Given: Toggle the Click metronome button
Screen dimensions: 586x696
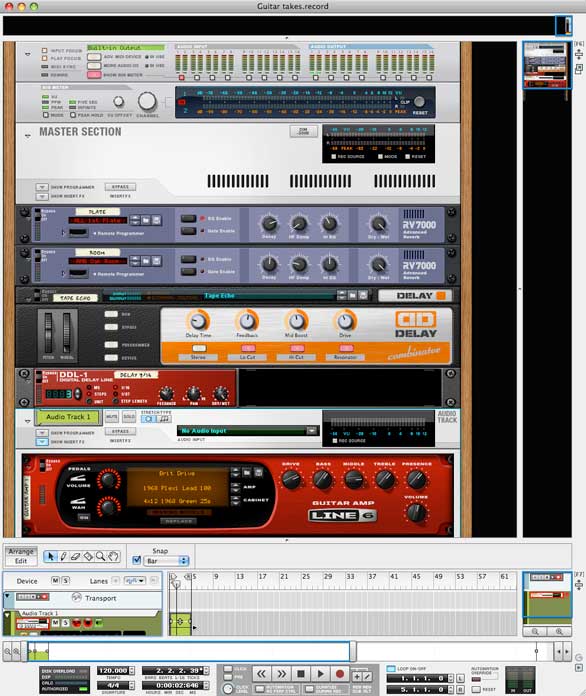Looking at the screenshot, I should click(x=228, y=669).
